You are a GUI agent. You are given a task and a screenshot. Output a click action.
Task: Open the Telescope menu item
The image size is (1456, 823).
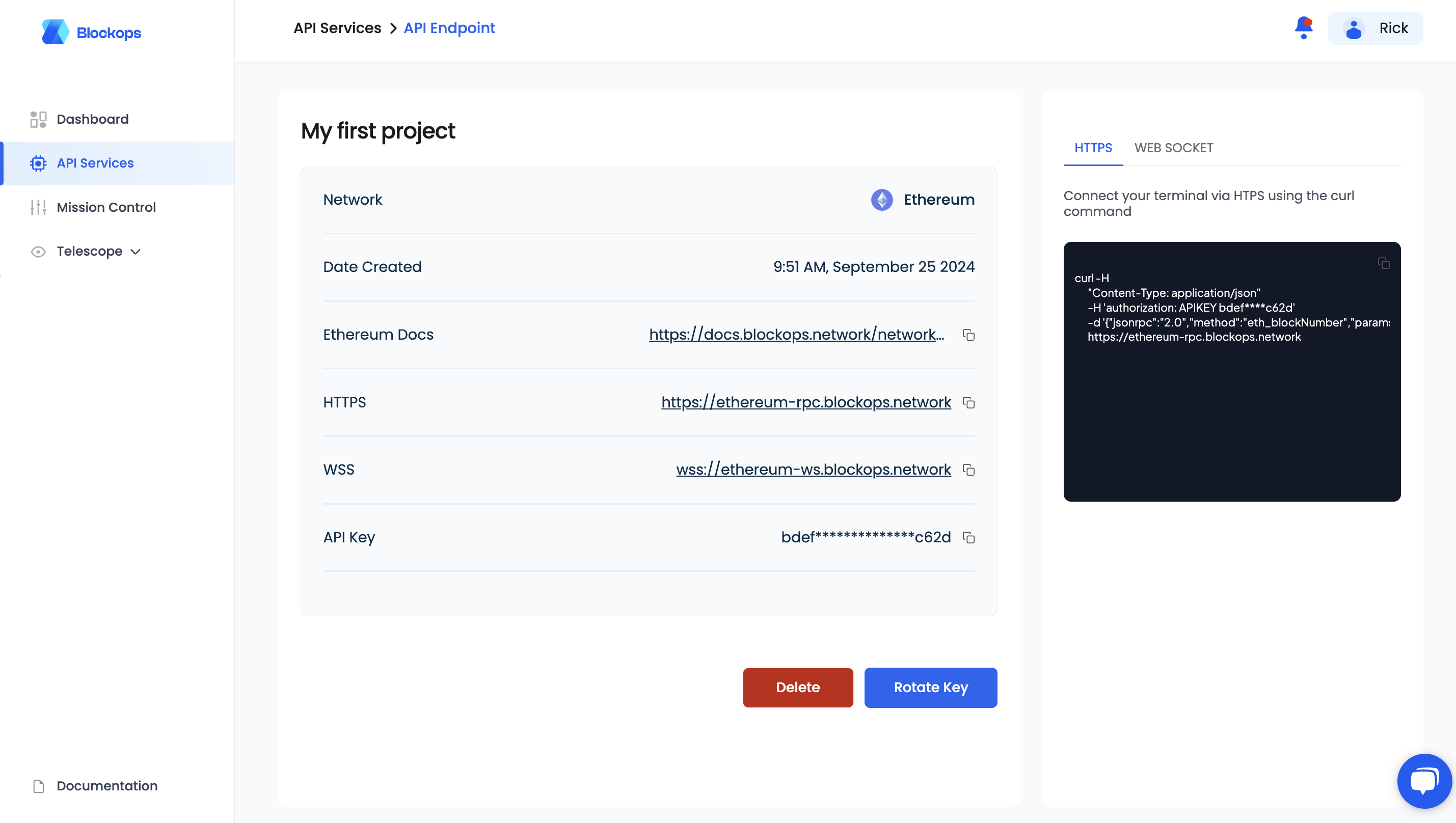pos(118,252)
